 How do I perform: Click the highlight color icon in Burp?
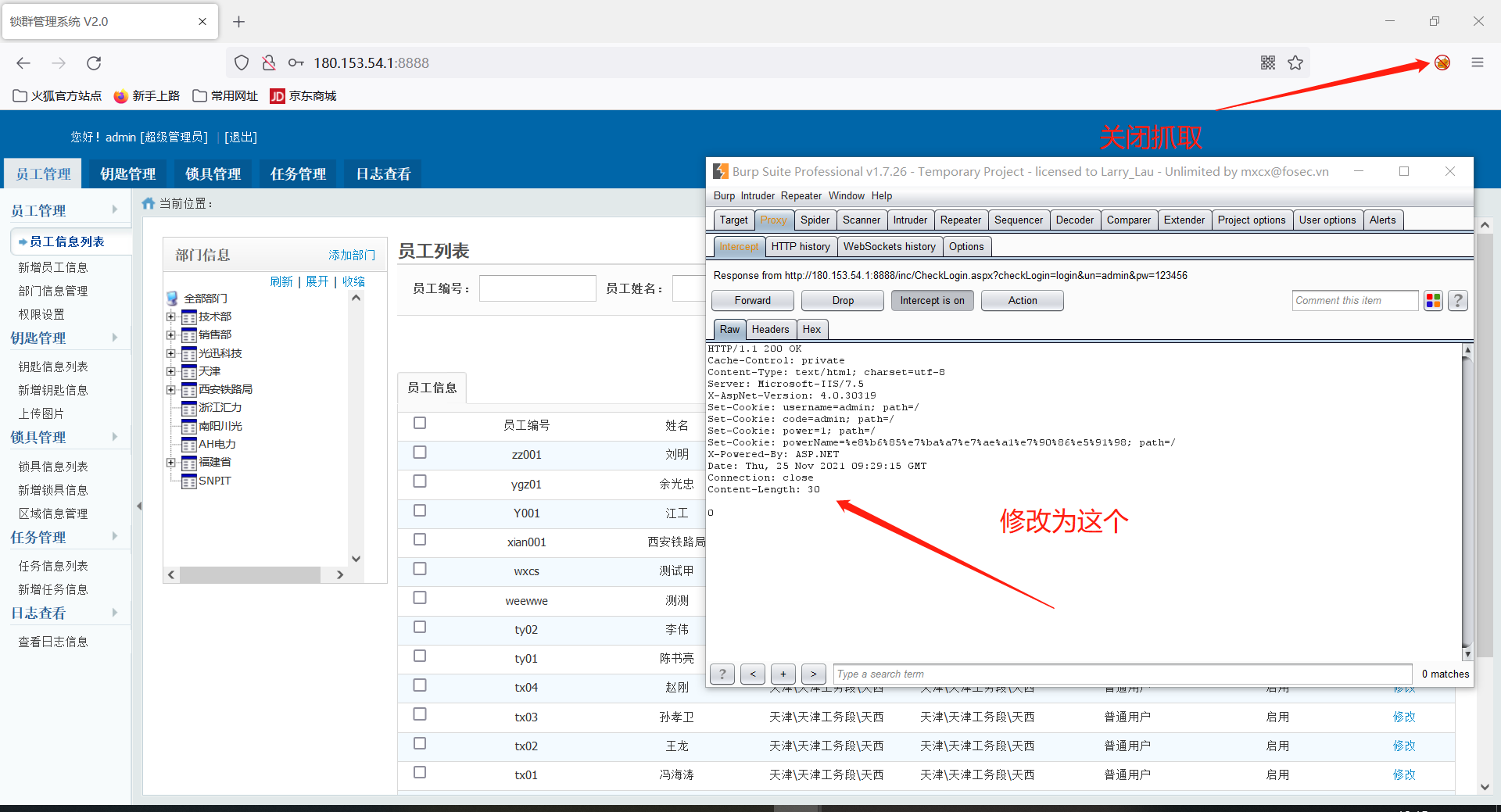click(x=1433, y=301)
